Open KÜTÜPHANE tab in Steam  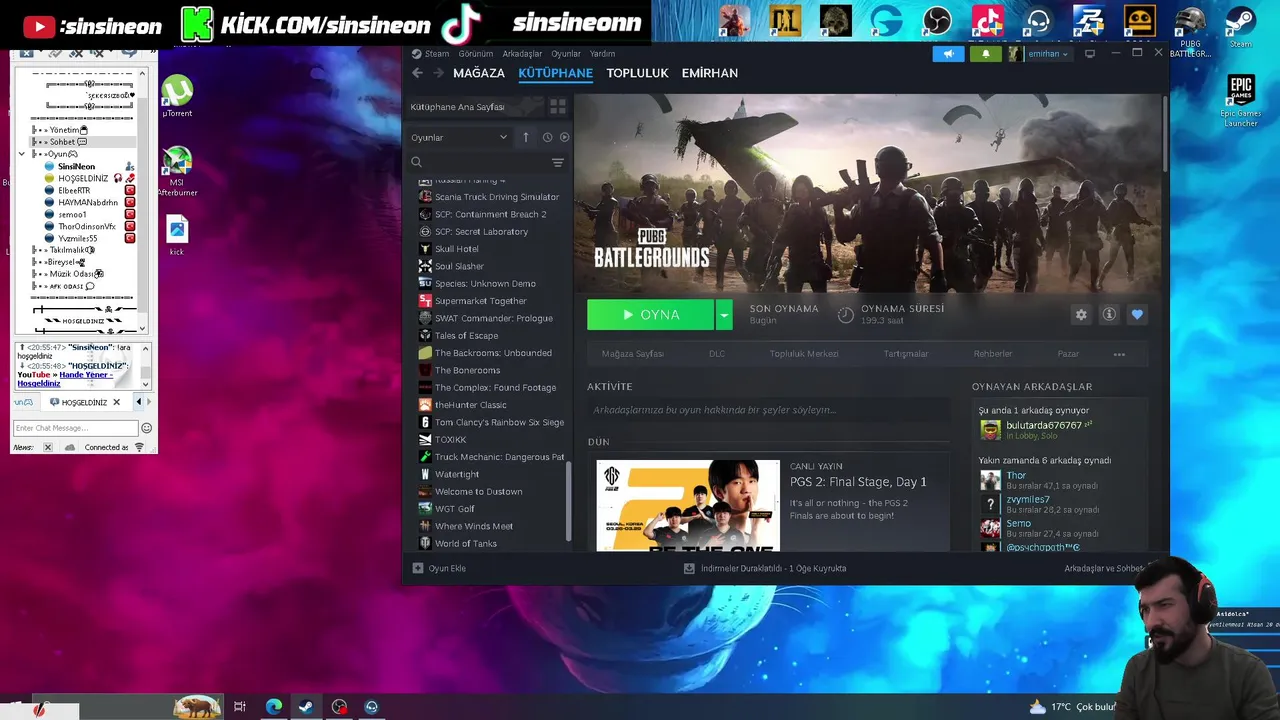[x=555, y=73]
